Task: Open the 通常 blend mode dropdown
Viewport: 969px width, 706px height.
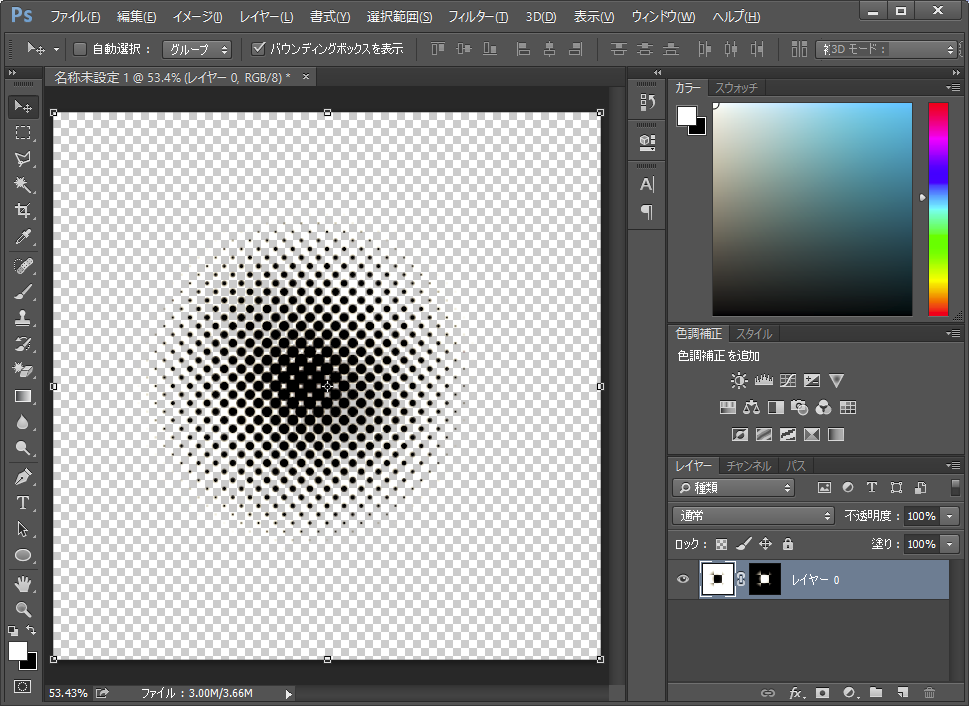Action: coord(754,516)
